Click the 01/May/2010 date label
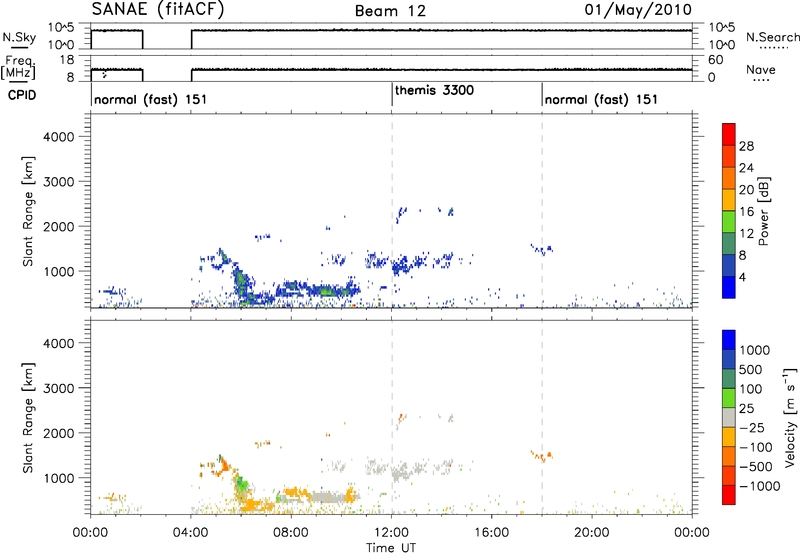The image size is (800, 554). [x=638, y=10]
